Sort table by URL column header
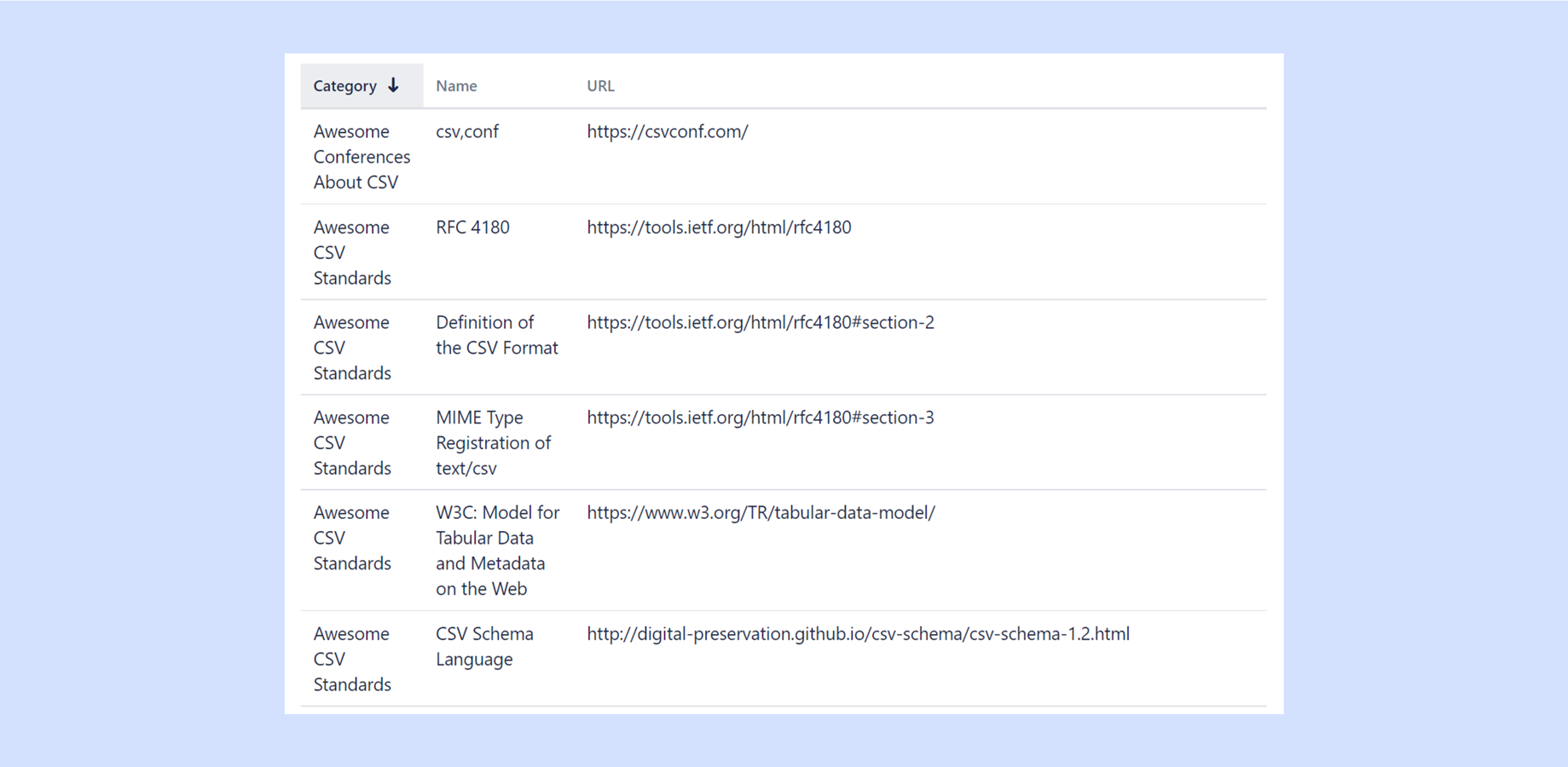Screen dimensions: 1568x767 tap(600, 86)
